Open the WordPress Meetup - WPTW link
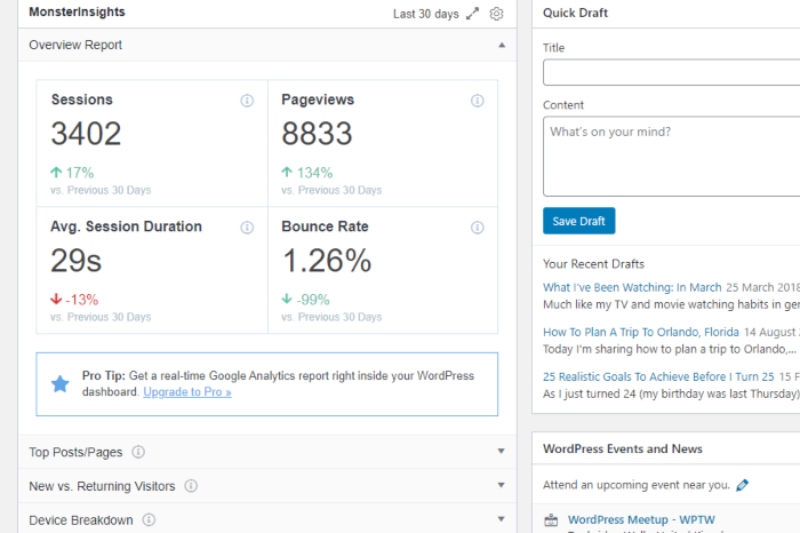800x533 pixels. pos(641,520)
